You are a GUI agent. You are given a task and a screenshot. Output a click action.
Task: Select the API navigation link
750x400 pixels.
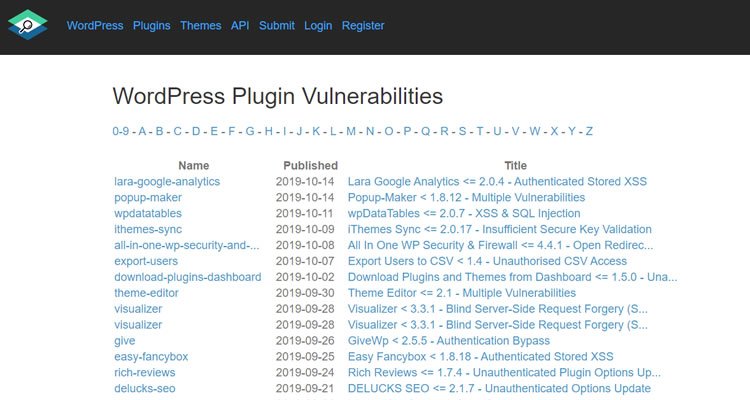[240, 26]
